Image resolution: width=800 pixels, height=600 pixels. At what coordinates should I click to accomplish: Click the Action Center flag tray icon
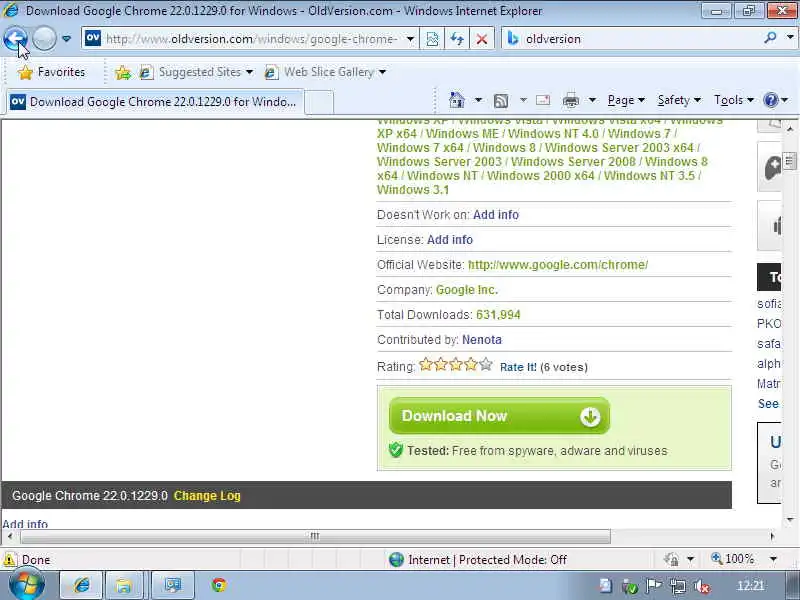654,586
